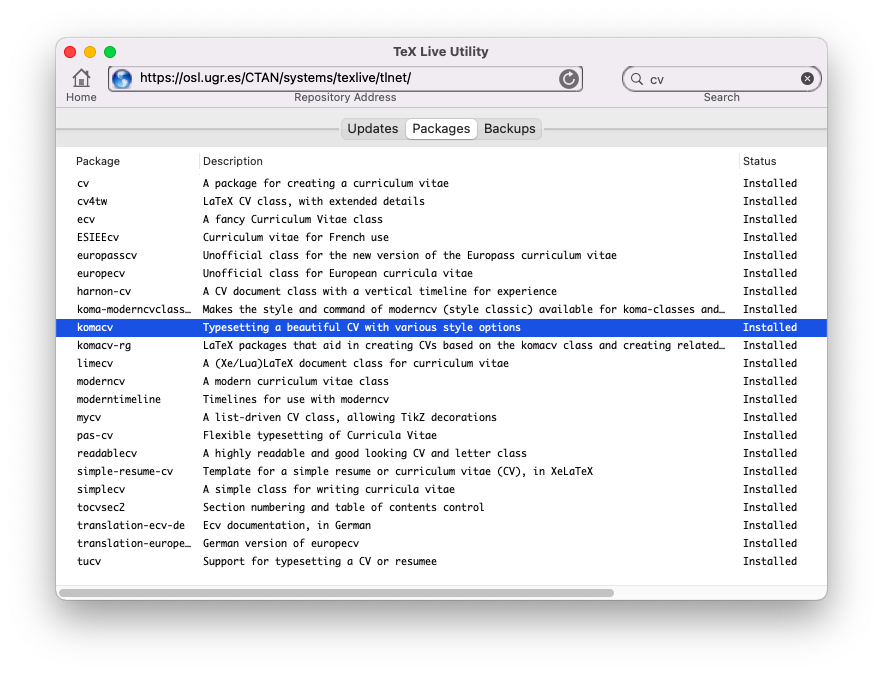Switch to the Backups tab
Viewport: 883px width, 674px height.
(510, 128)
